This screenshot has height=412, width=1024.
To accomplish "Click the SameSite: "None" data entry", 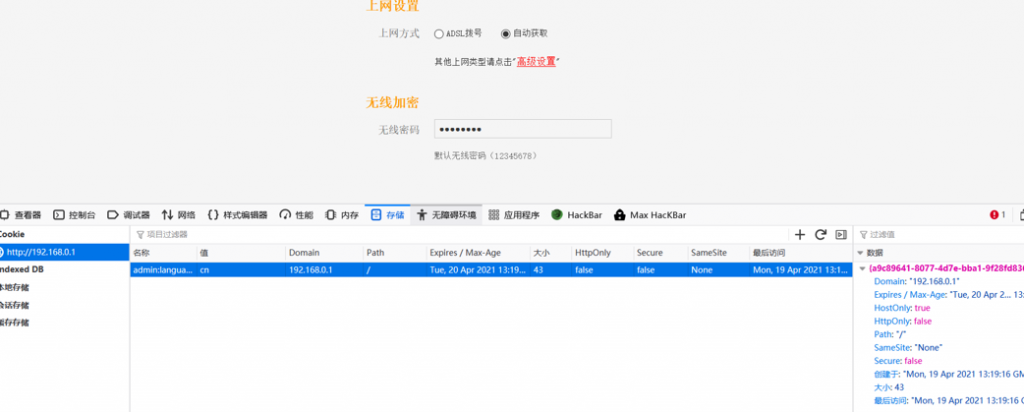I will [x=908, y=348].
